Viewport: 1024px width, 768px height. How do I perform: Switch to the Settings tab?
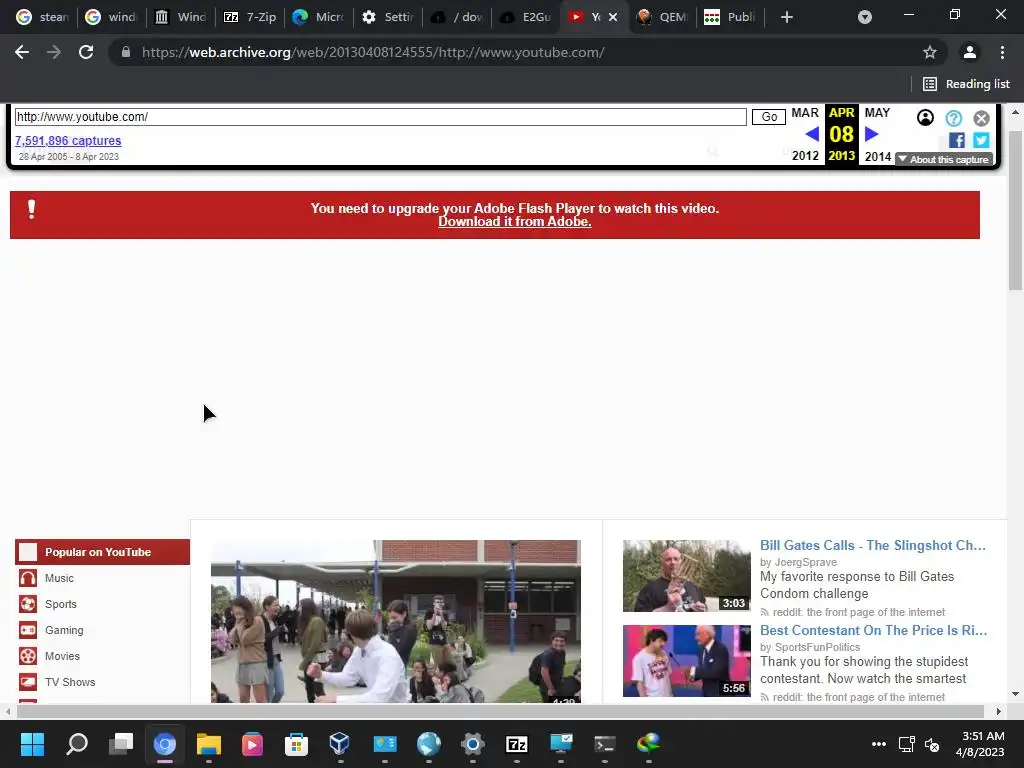pos(388,17)
